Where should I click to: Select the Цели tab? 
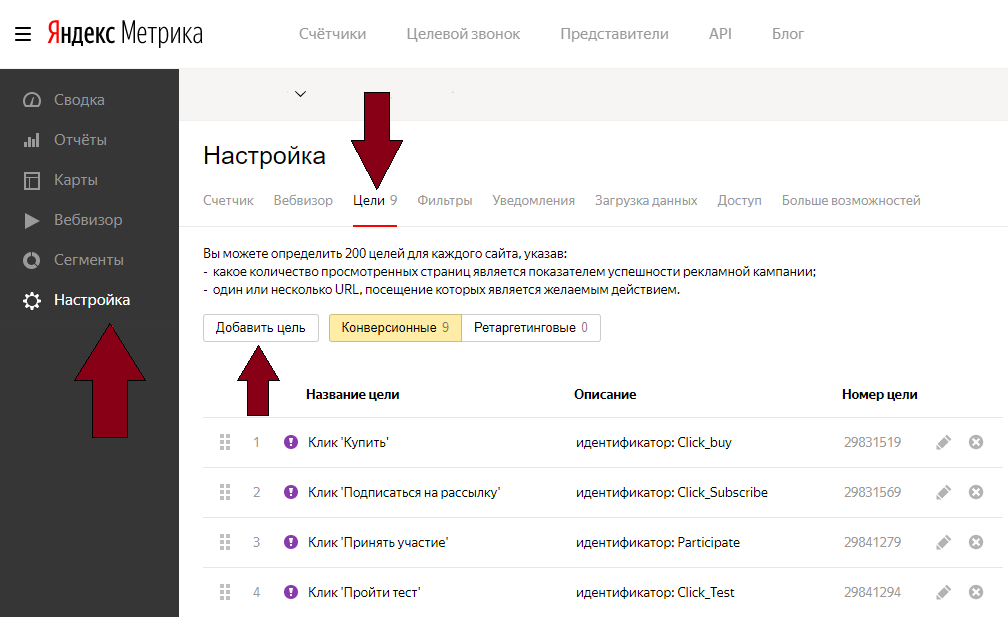[375, 201]
